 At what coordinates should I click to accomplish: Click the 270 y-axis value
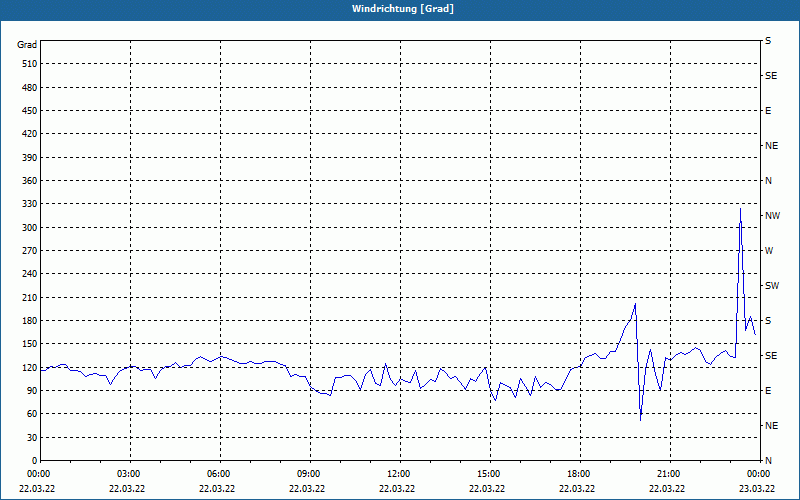click(x=30, y=251)
